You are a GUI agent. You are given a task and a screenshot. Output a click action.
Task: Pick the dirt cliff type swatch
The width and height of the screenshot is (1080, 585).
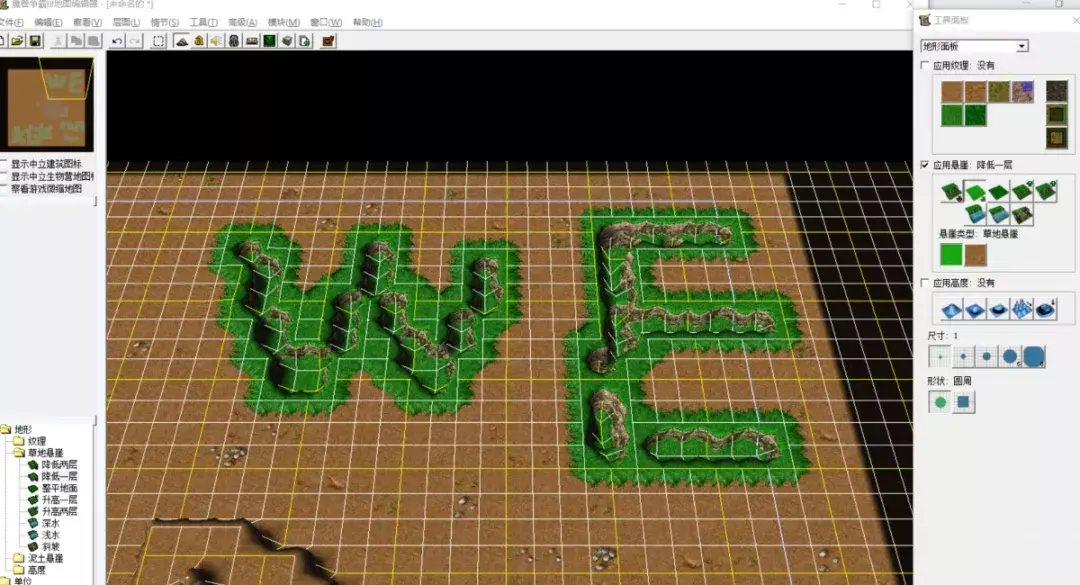[975, 255]
